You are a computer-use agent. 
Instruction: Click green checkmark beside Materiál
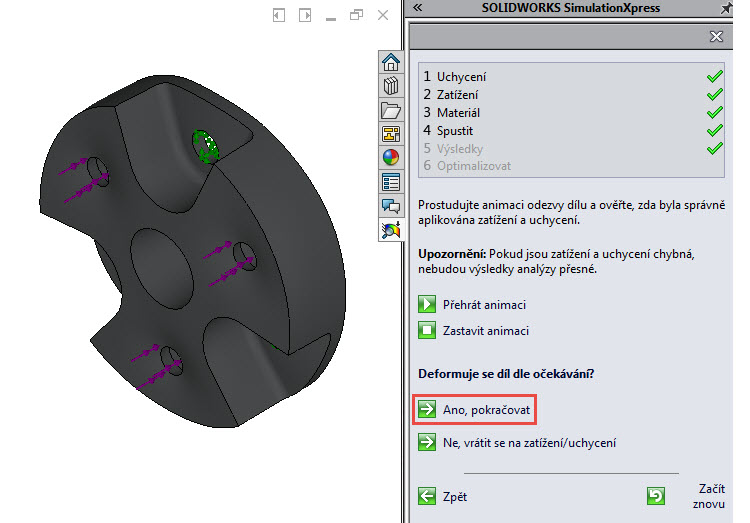tap(715, 112)
